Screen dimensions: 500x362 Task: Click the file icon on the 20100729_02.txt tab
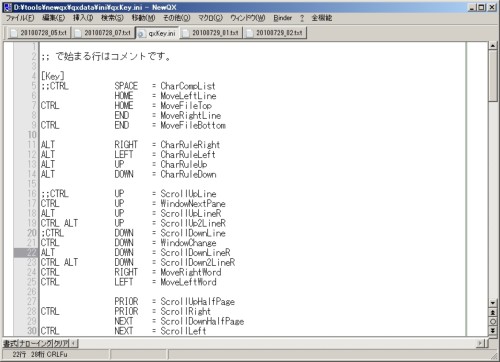coord(249,33)
